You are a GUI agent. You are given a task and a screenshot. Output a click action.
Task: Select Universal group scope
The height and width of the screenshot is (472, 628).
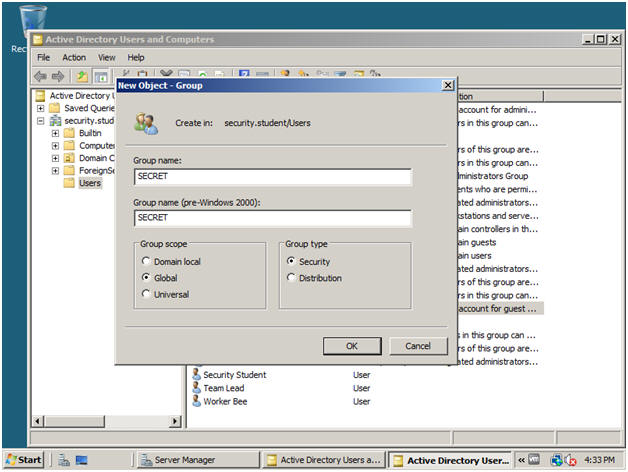coord(146,294)
